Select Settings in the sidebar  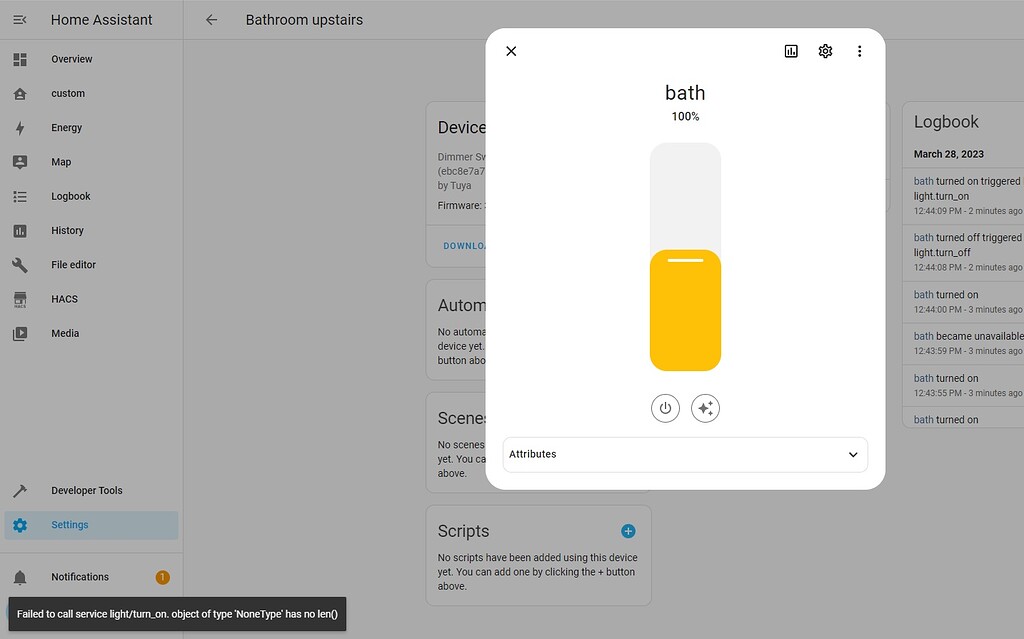click(70, 524)
